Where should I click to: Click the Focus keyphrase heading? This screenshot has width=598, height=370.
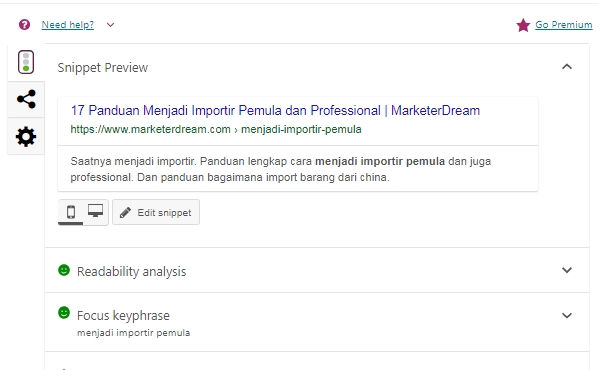(123, 316)
